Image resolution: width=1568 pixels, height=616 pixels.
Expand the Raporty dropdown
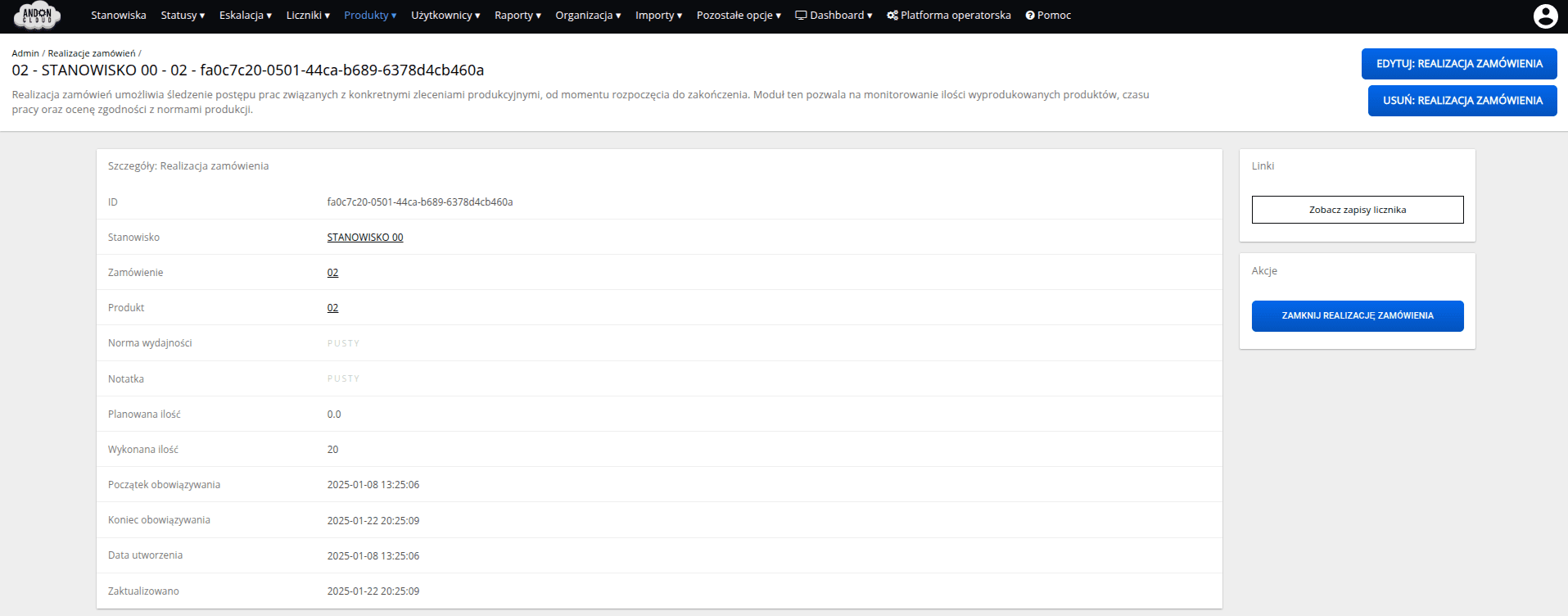[x=517, y=16]
